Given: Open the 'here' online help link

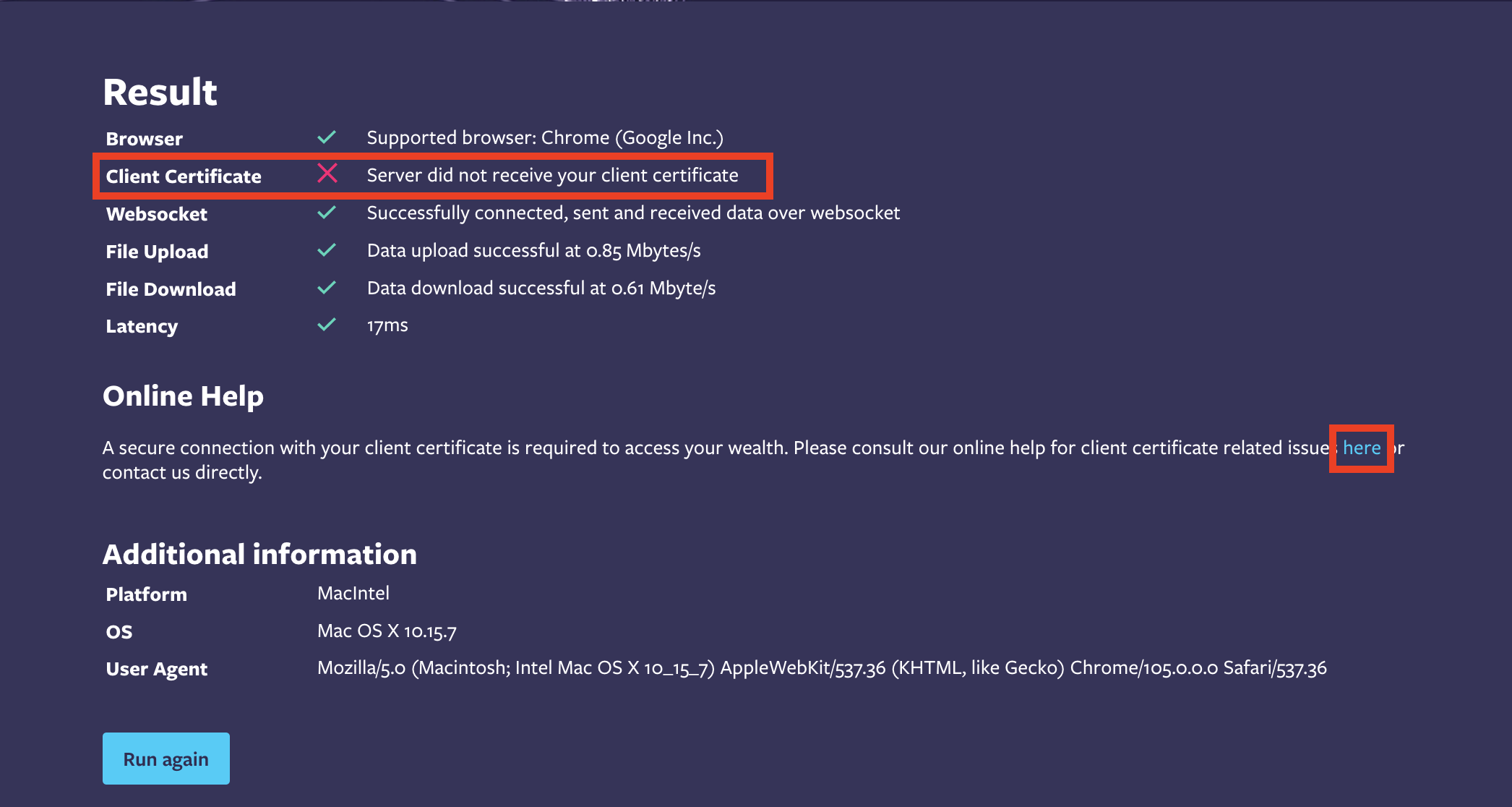Looking at the screenshot, I should pos(1362,448).
